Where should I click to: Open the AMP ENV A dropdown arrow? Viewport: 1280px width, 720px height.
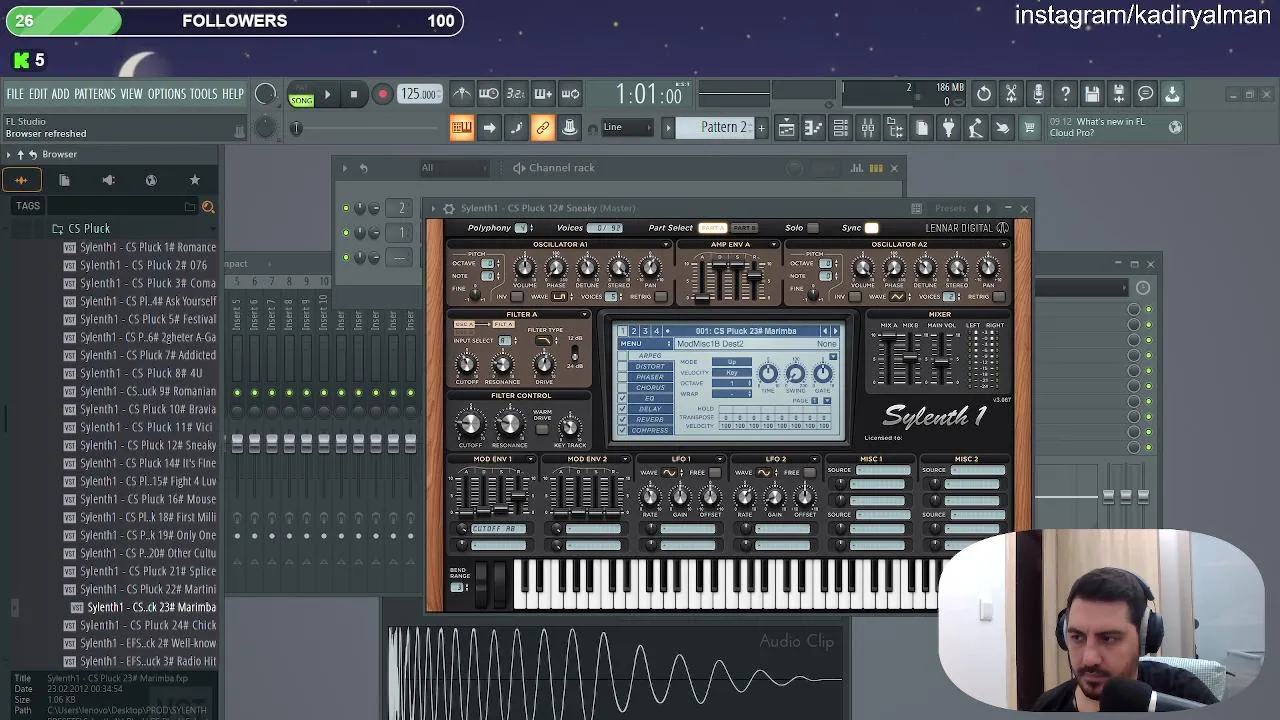pos(774,244)
